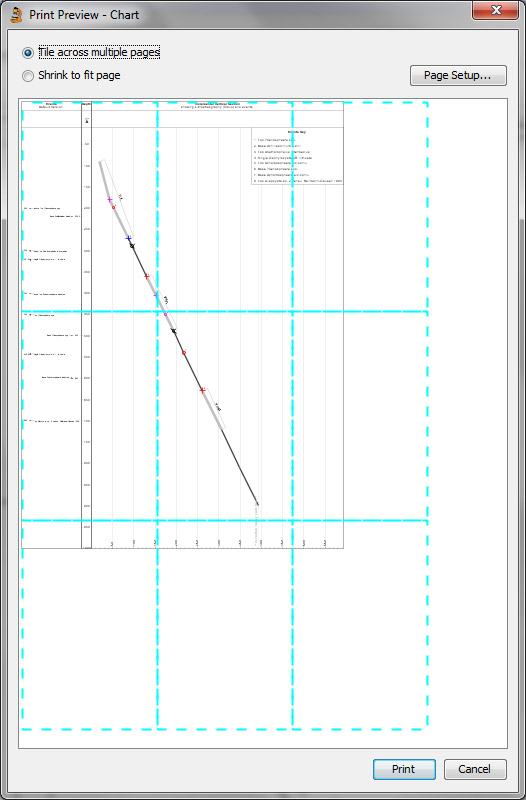Click the upper black diamond marker
Image resolution: width=526 pixels, height=800 pixels.
coord(132,246)
